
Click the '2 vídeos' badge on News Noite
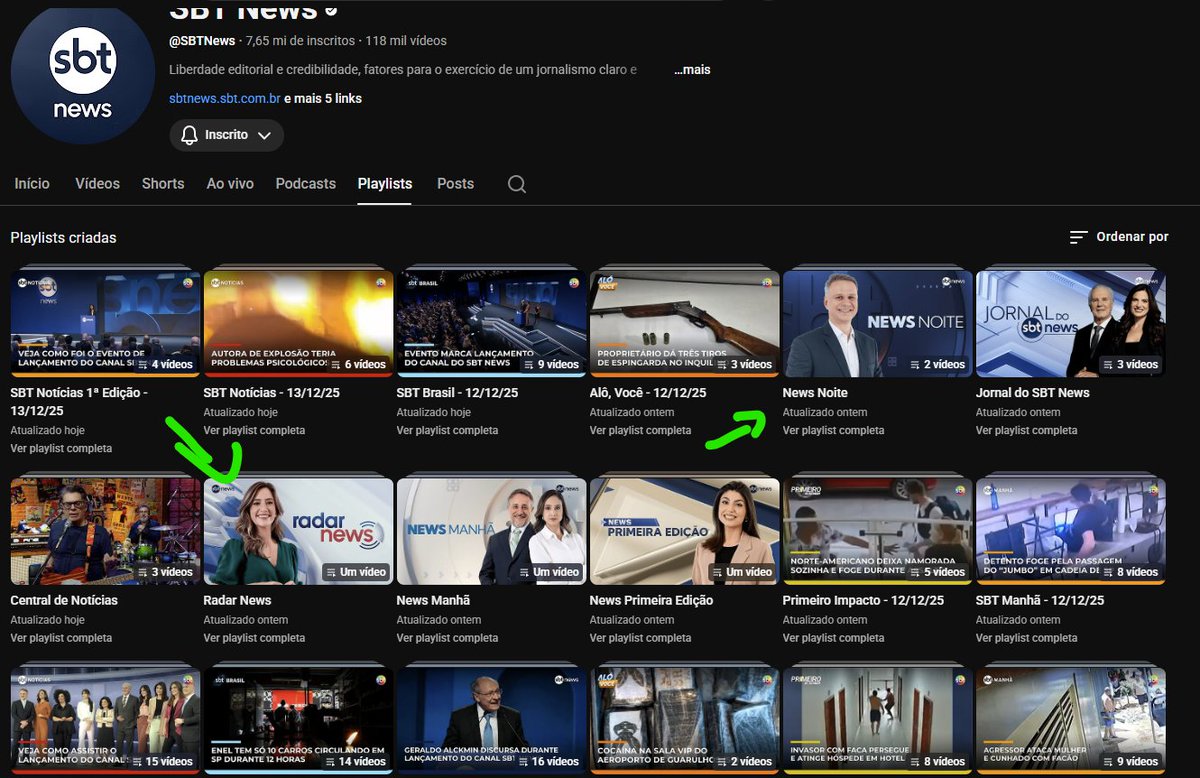[x=937, y=365]
